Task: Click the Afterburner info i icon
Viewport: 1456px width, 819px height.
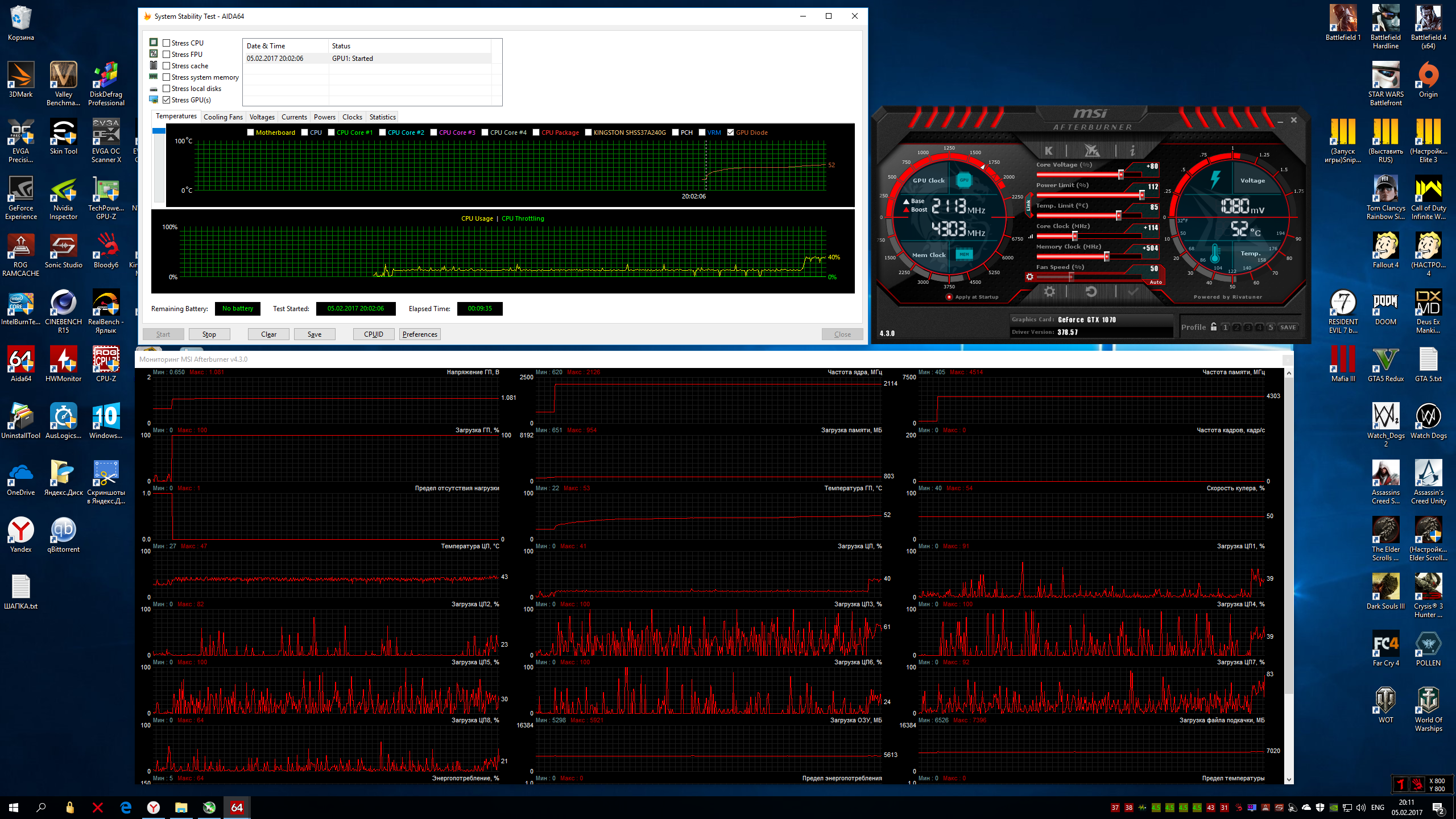Action: [x=1132, y=151]
